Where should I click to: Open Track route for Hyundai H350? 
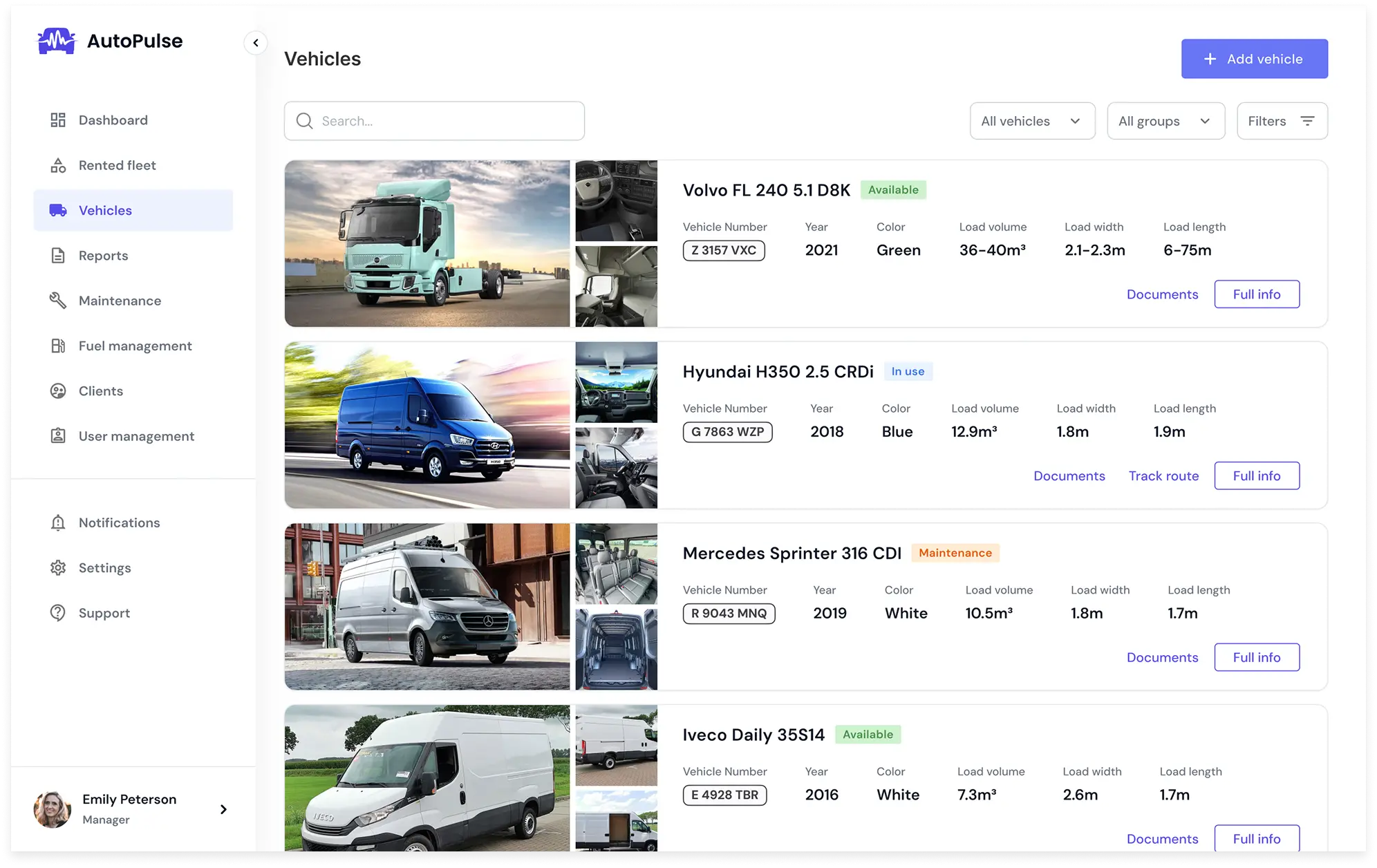pos(1163,475)
